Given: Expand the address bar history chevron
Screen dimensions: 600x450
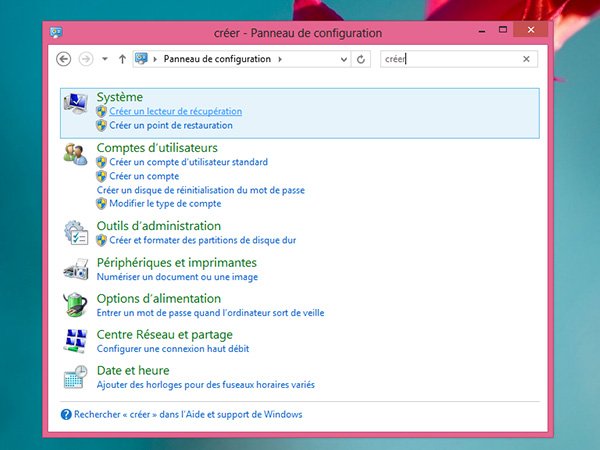Looking at the screenshot, I should 344,59.
